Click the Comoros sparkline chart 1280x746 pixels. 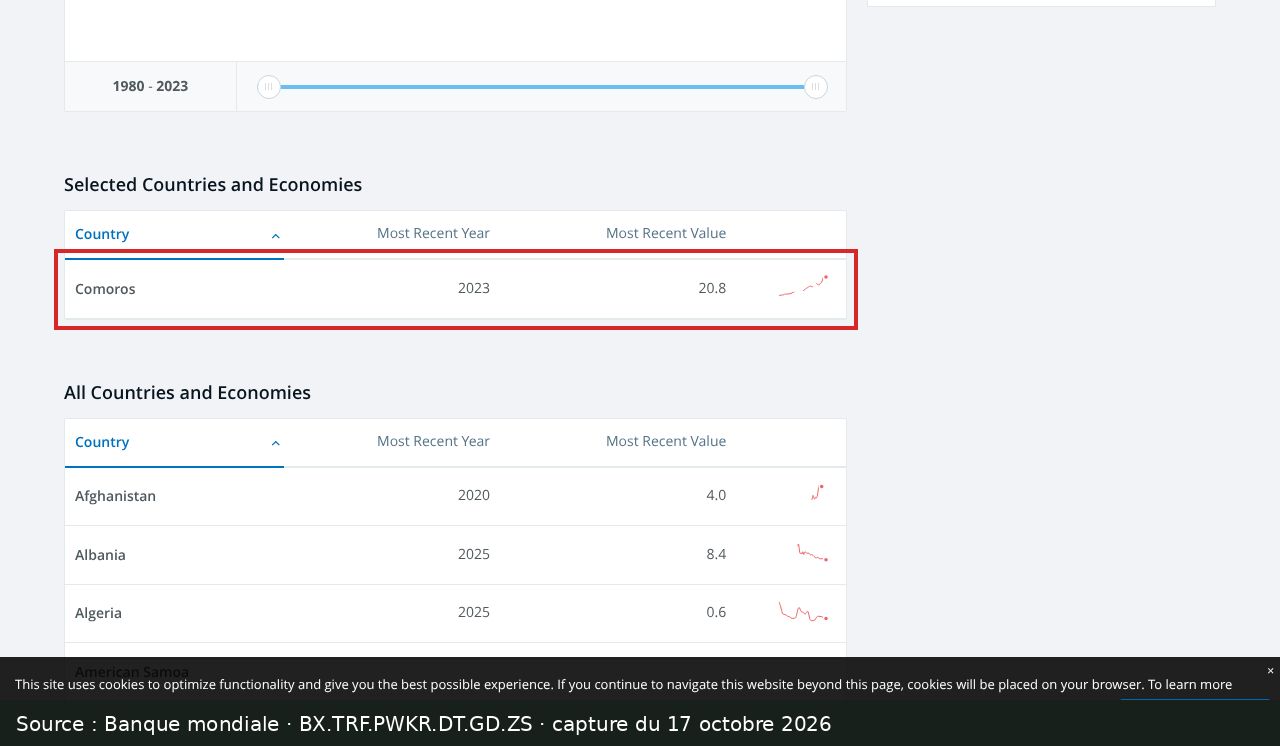click(x=804, y=286)
